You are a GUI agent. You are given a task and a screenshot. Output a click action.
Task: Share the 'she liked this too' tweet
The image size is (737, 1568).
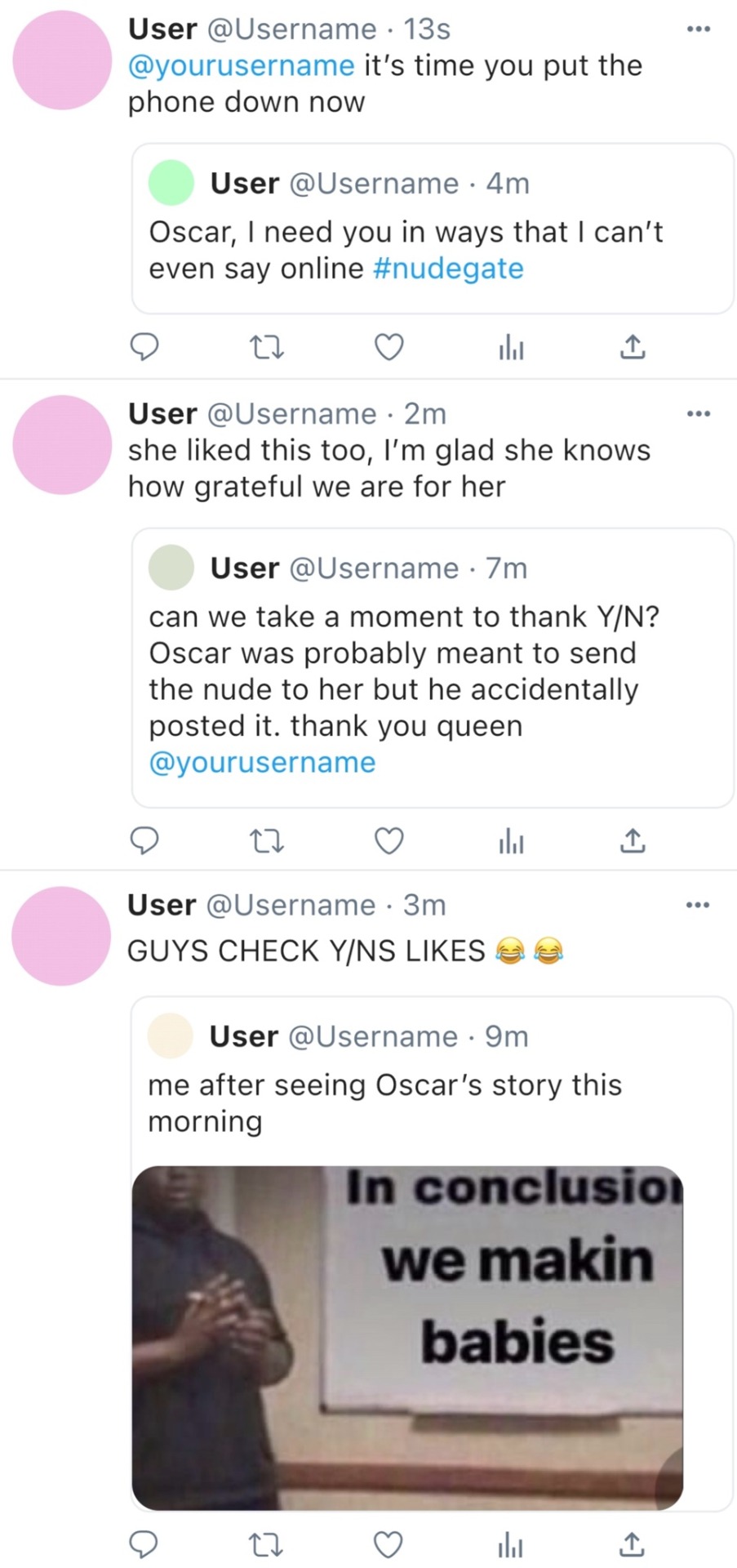coord(633,840)
